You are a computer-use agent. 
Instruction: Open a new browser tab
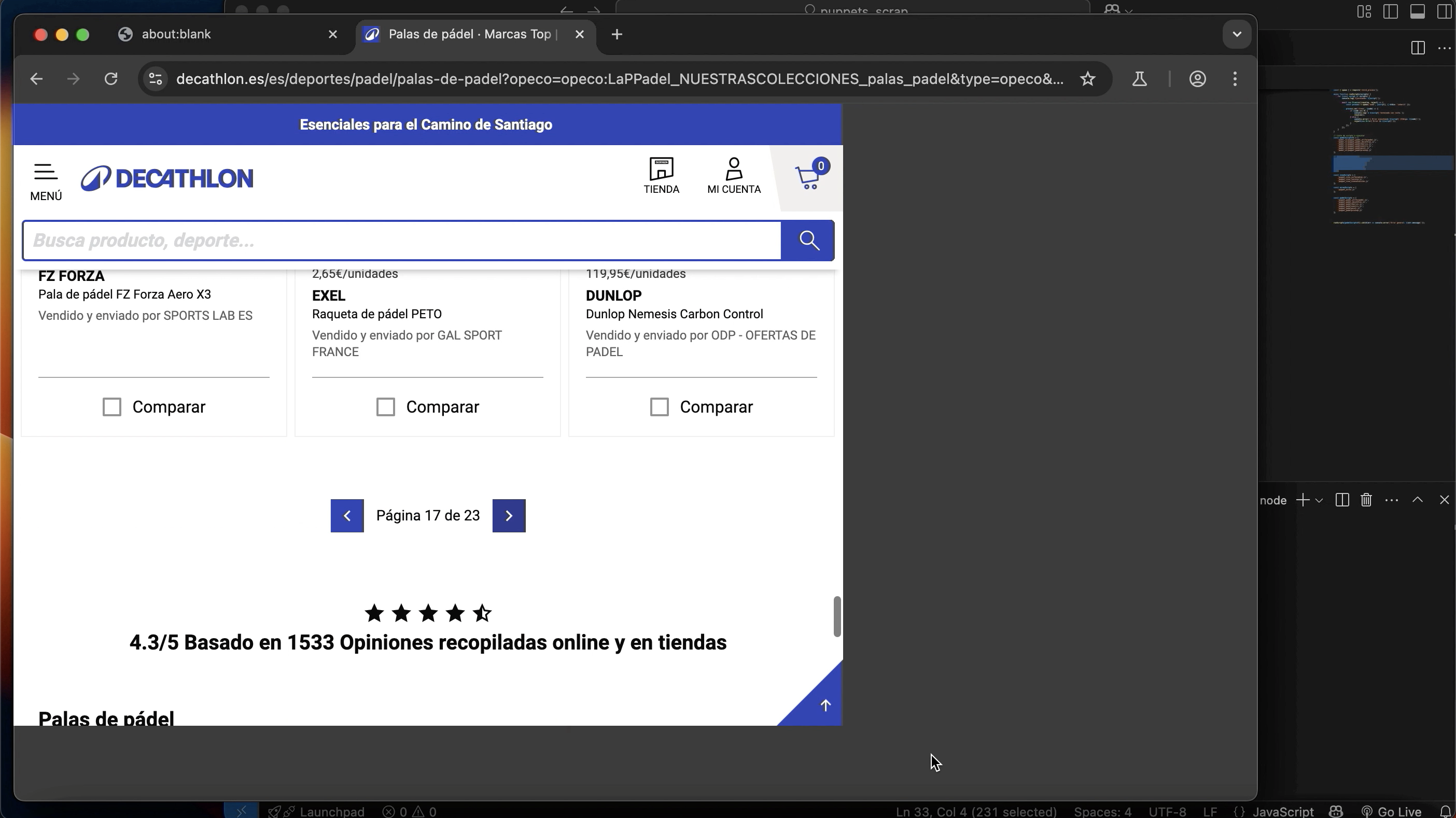(x=617, y=34)
